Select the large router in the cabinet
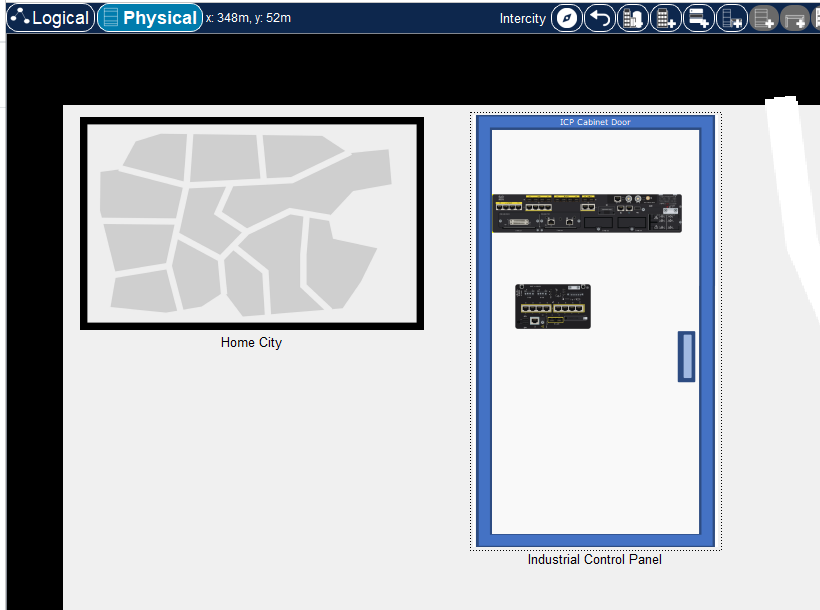 [x=587, y=213]
